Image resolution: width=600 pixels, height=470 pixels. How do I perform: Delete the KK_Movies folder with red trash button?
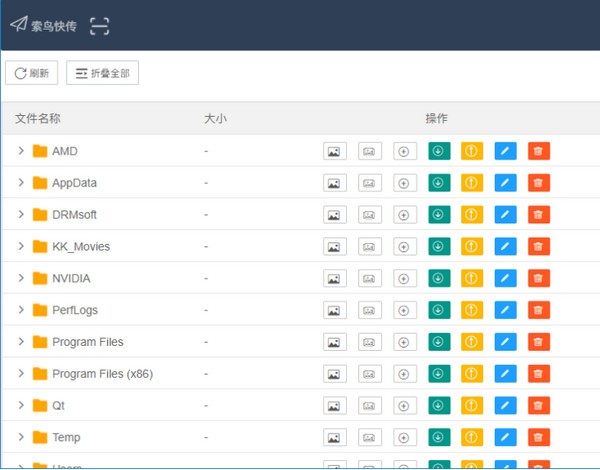click(538, 247)
